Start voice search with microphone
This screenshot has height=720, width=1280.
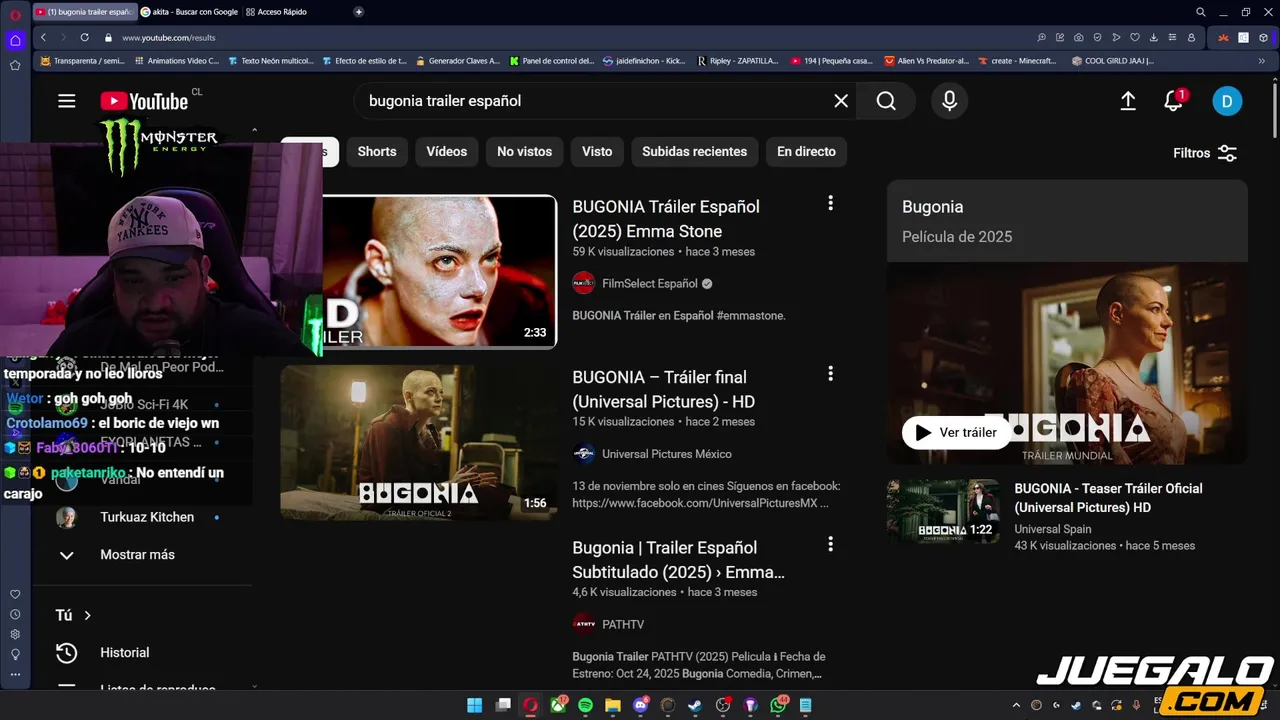[949, 101]
